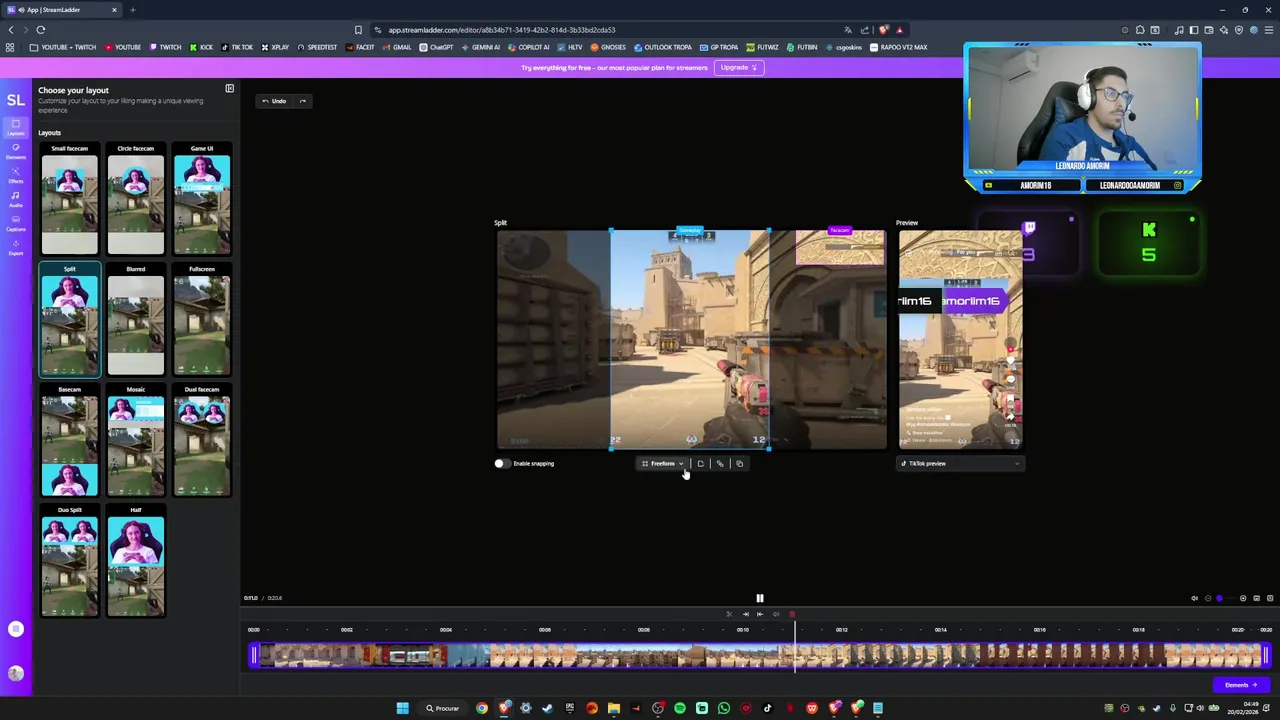Select the Split layout
The image size is (1280, 720).
[x=70, y=320]
